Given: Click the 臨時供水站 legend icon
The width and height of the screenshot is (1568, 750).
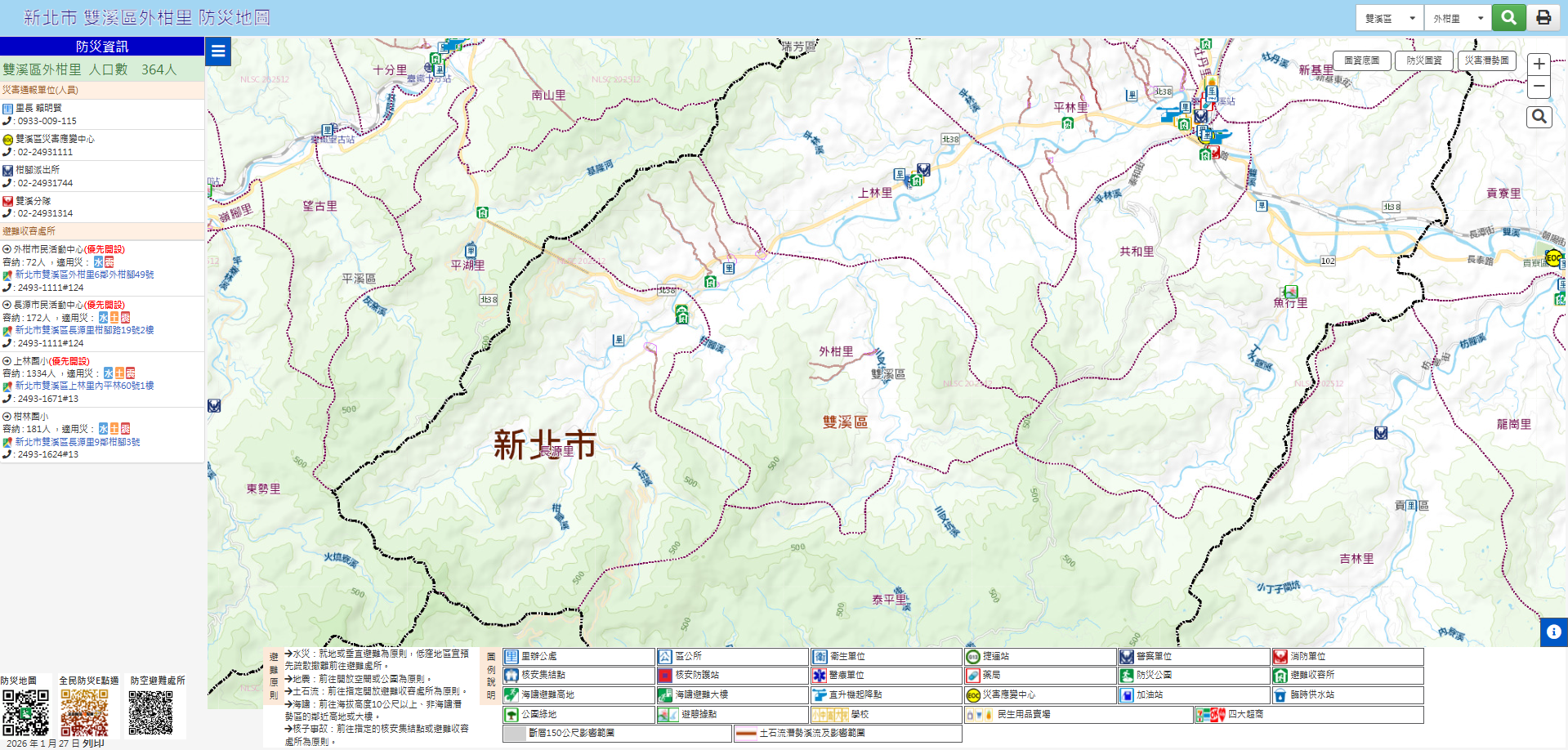Looking at the screenshot, I should 1280,695.
